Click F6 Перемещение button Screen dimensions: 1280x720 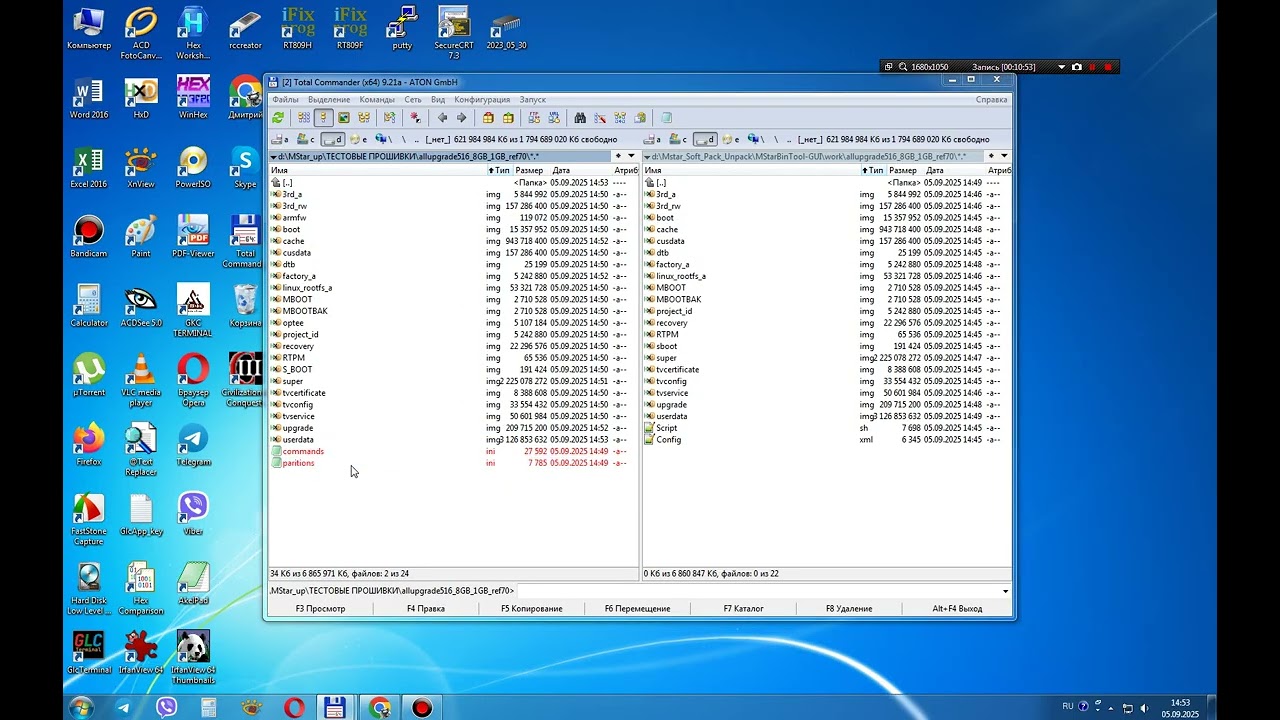pyautogui.click(x=638, y=608)
